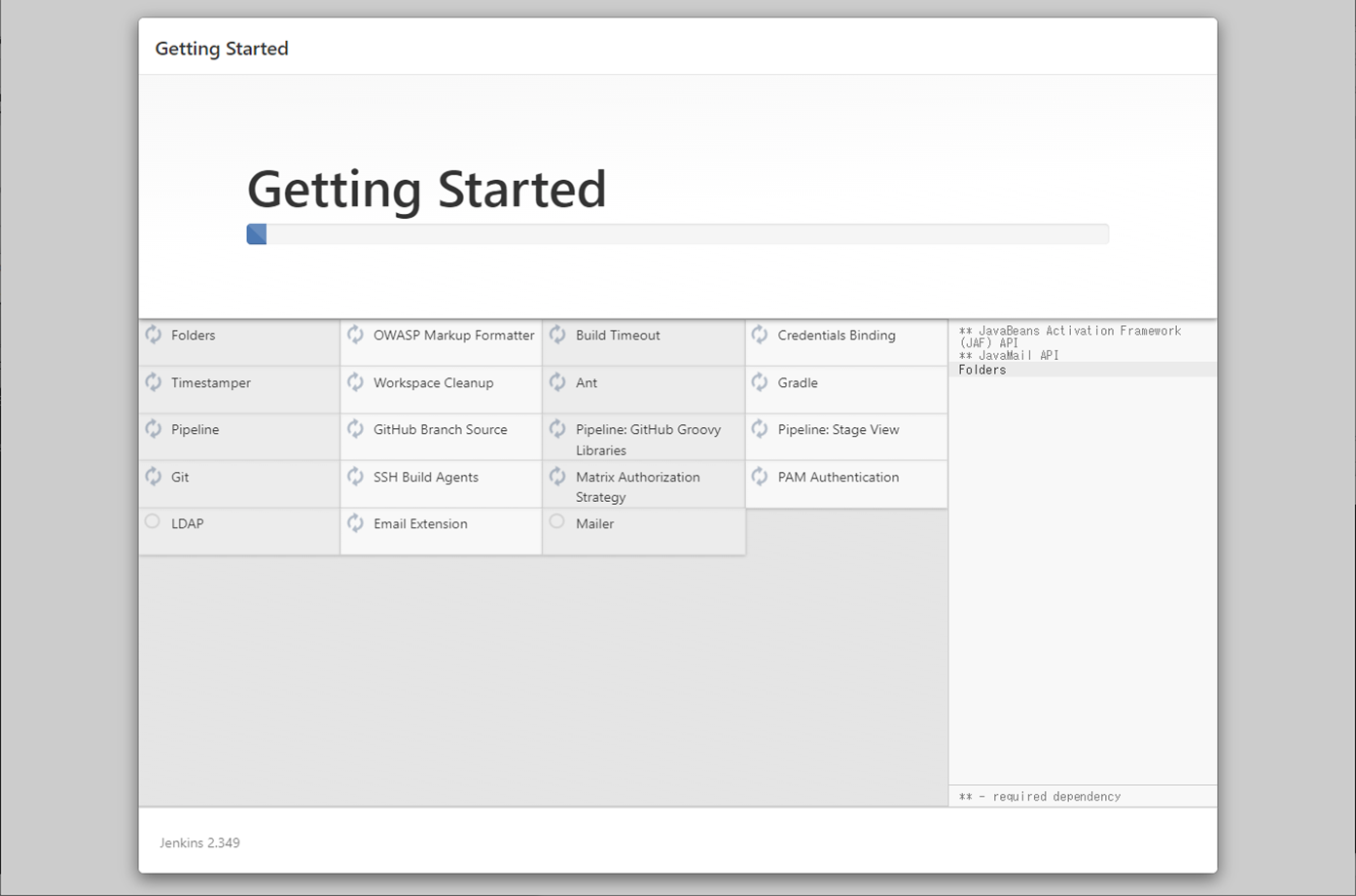Viewport: 1356px width, 896px height.
Task: Click the spinner icon beside Pipeline plugin
Action: (154, 429)
